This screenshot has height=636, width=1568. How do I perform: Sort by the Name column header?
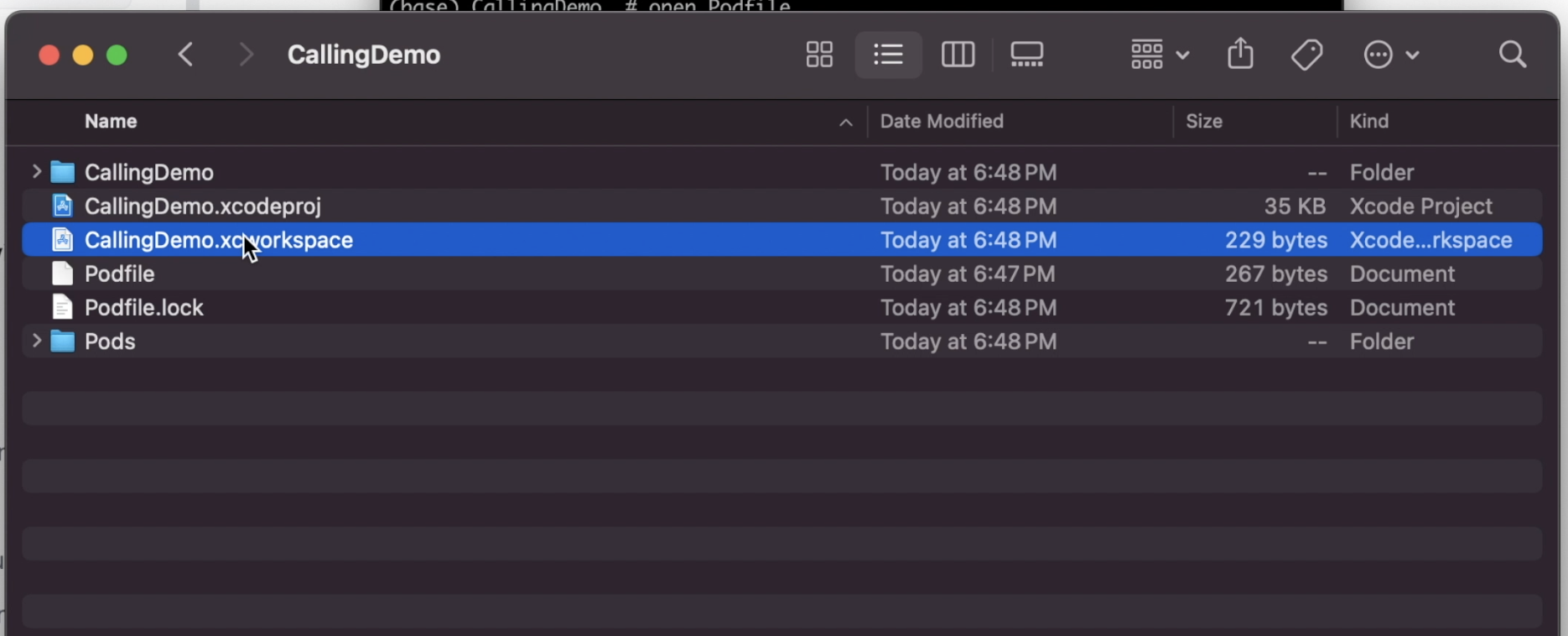[x=111, y=122]
